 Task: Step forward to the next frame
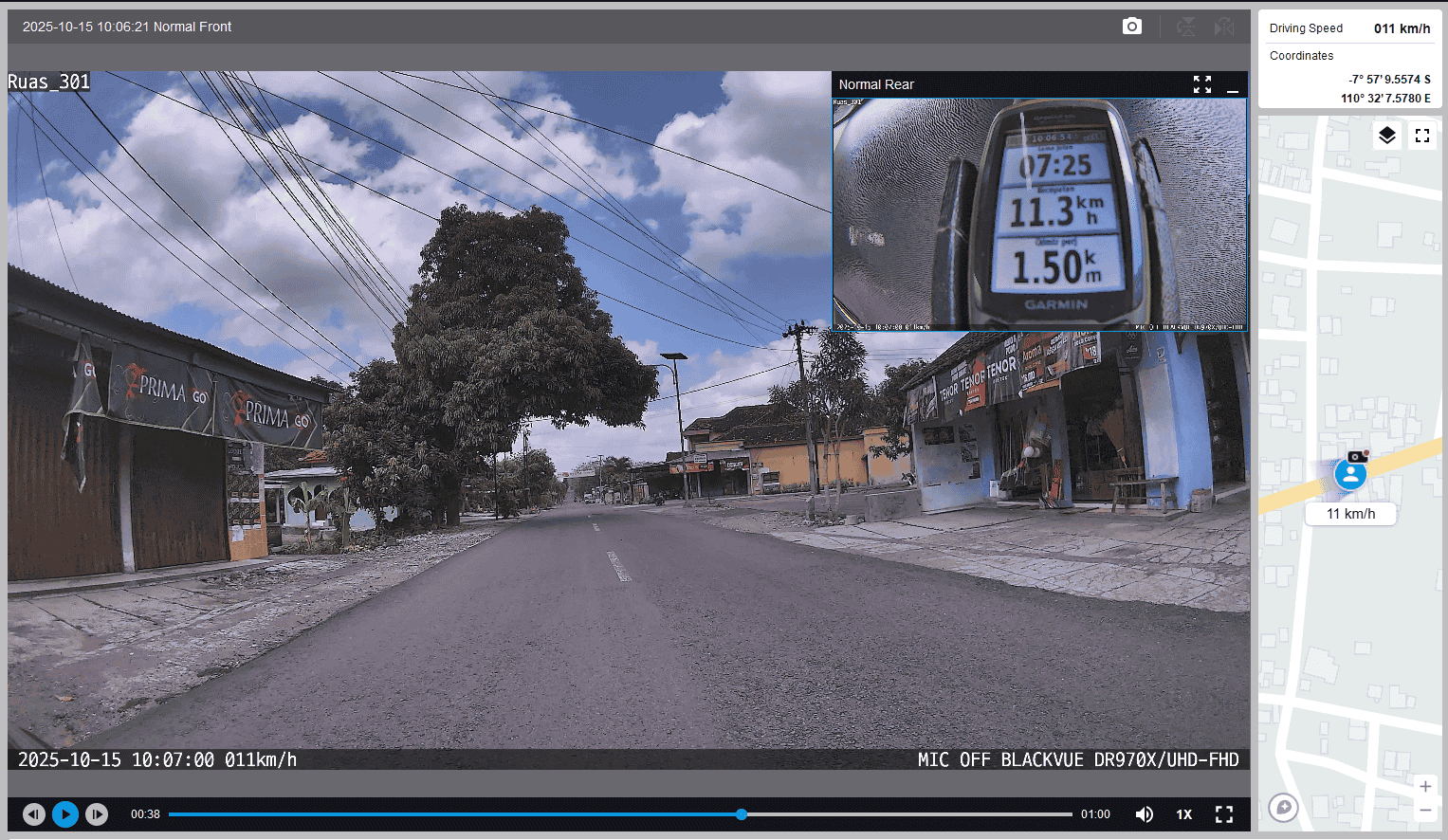(97, 814)
